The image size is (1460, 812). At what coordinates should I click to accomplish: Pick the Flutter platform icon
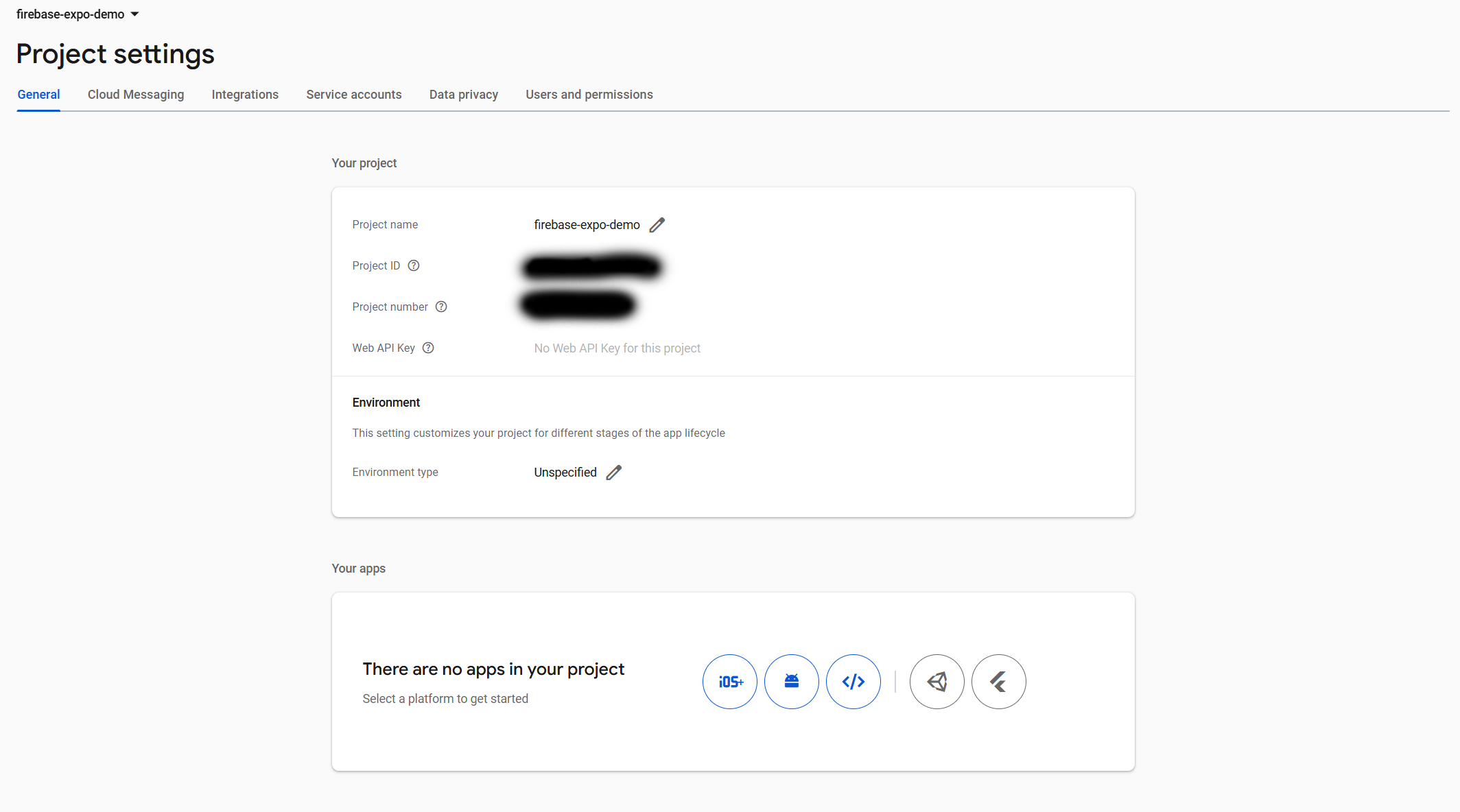point(998,681)
